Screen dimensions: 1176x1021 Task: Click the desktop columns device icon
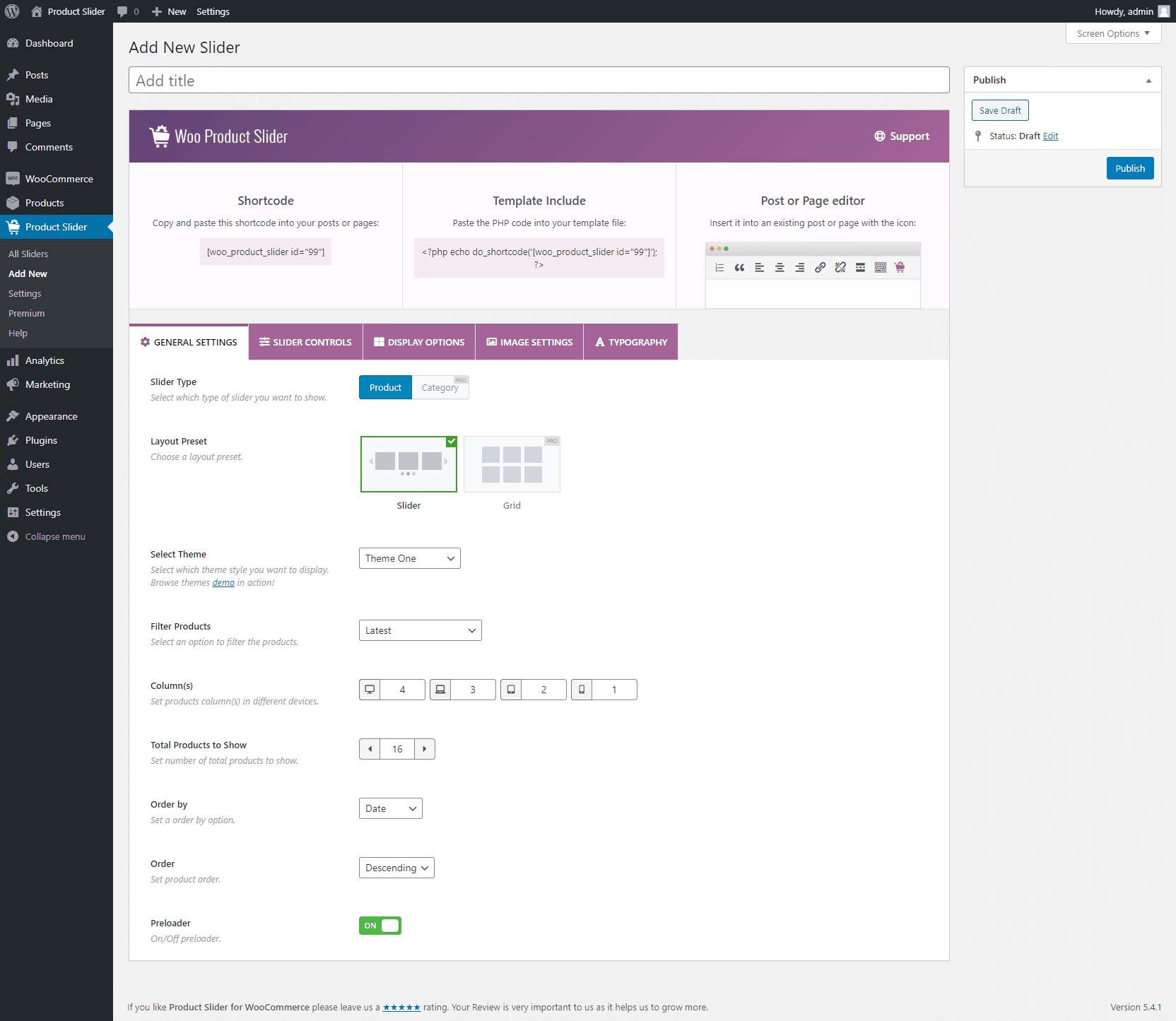click(x=370, y=690)
